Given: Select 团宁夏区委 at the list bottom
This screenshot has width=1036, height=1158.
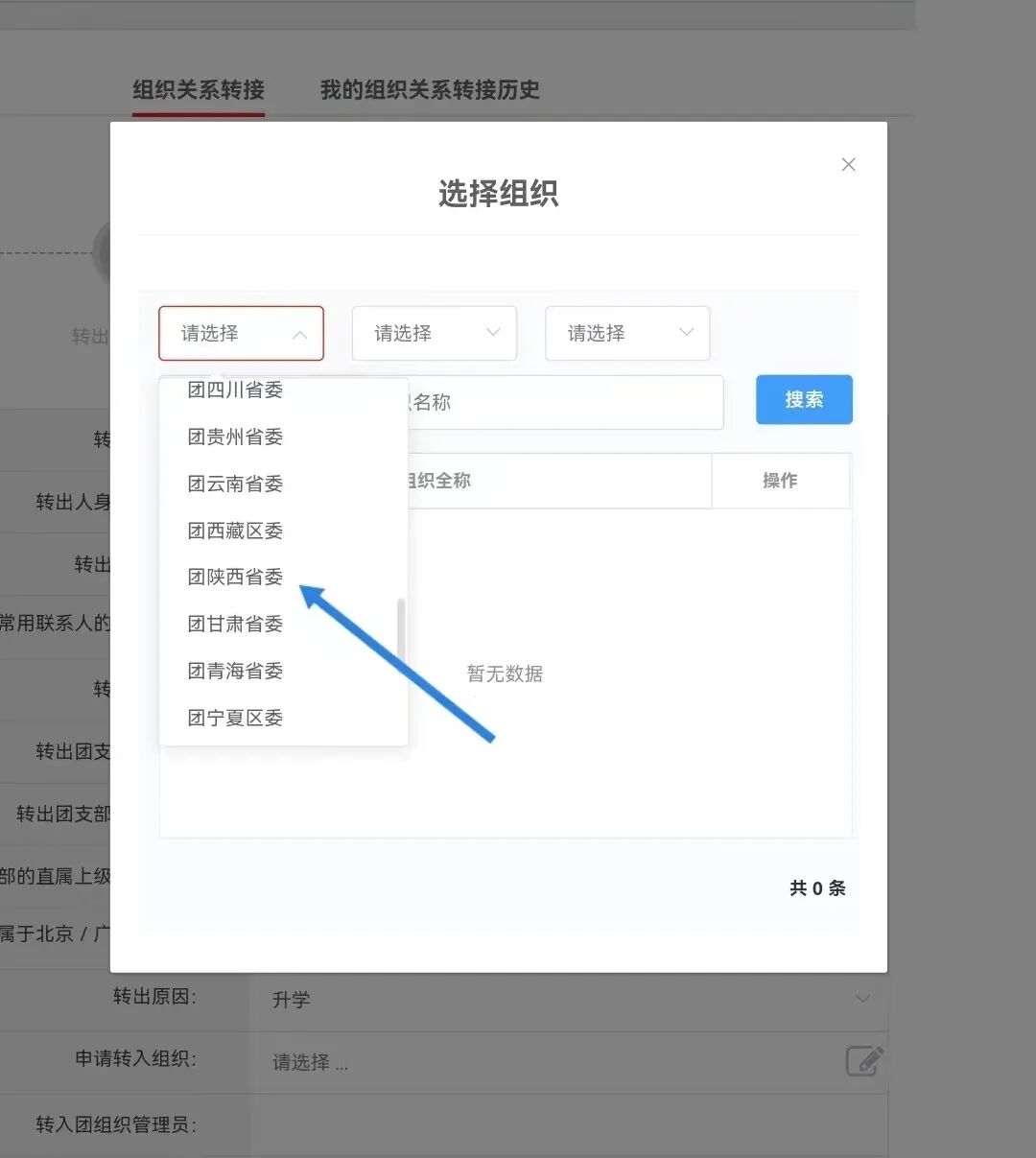Looking at the screenshot, I should point(235,717).
